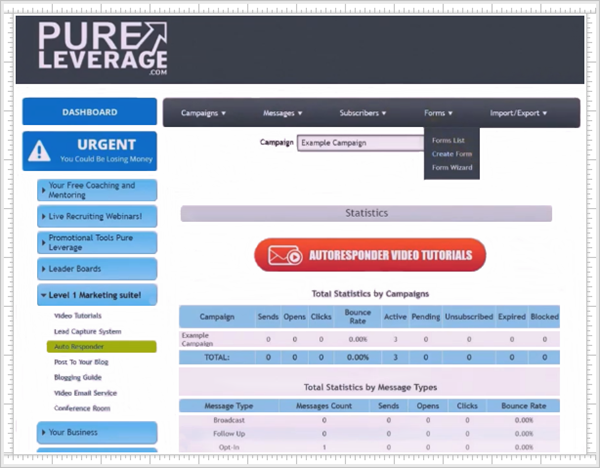600x468 pixels.
Task: Click the Opens column header in Campaigns table
Action: (x=294, y=317)
